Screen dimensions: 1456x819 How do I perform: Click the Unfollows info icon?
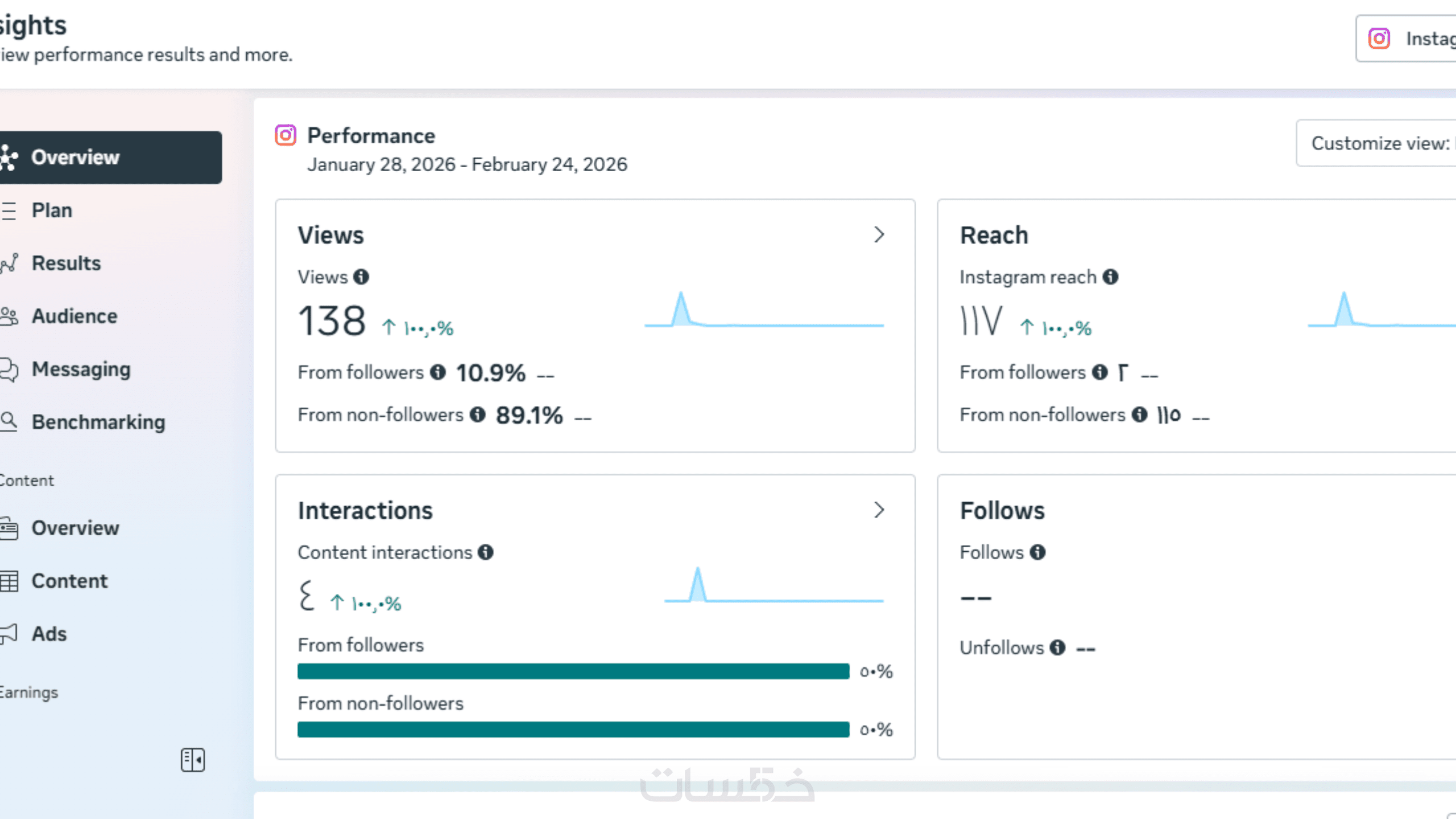click(1057, 647)
